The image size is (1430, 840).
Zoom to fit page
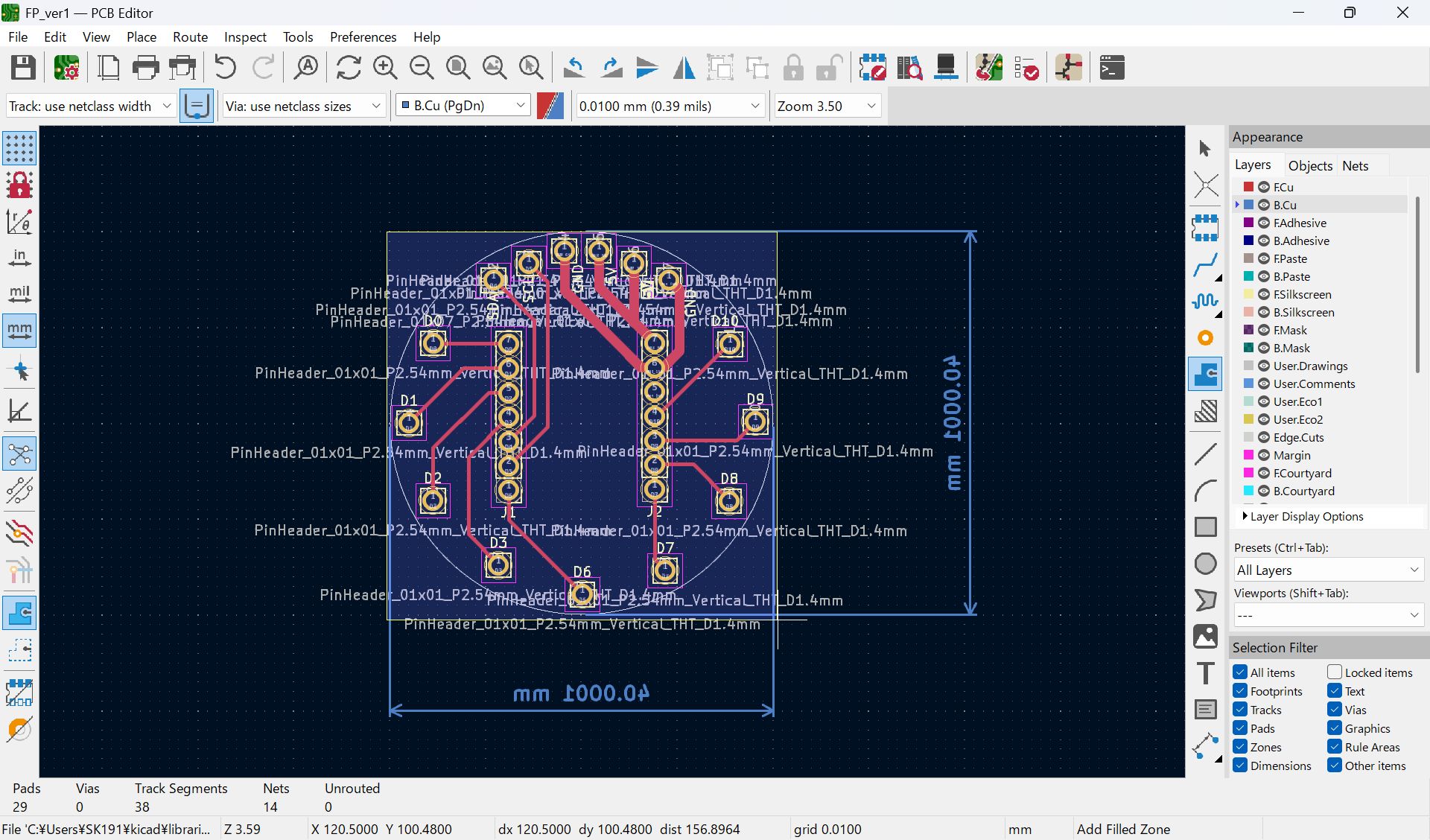pos(458,68)
